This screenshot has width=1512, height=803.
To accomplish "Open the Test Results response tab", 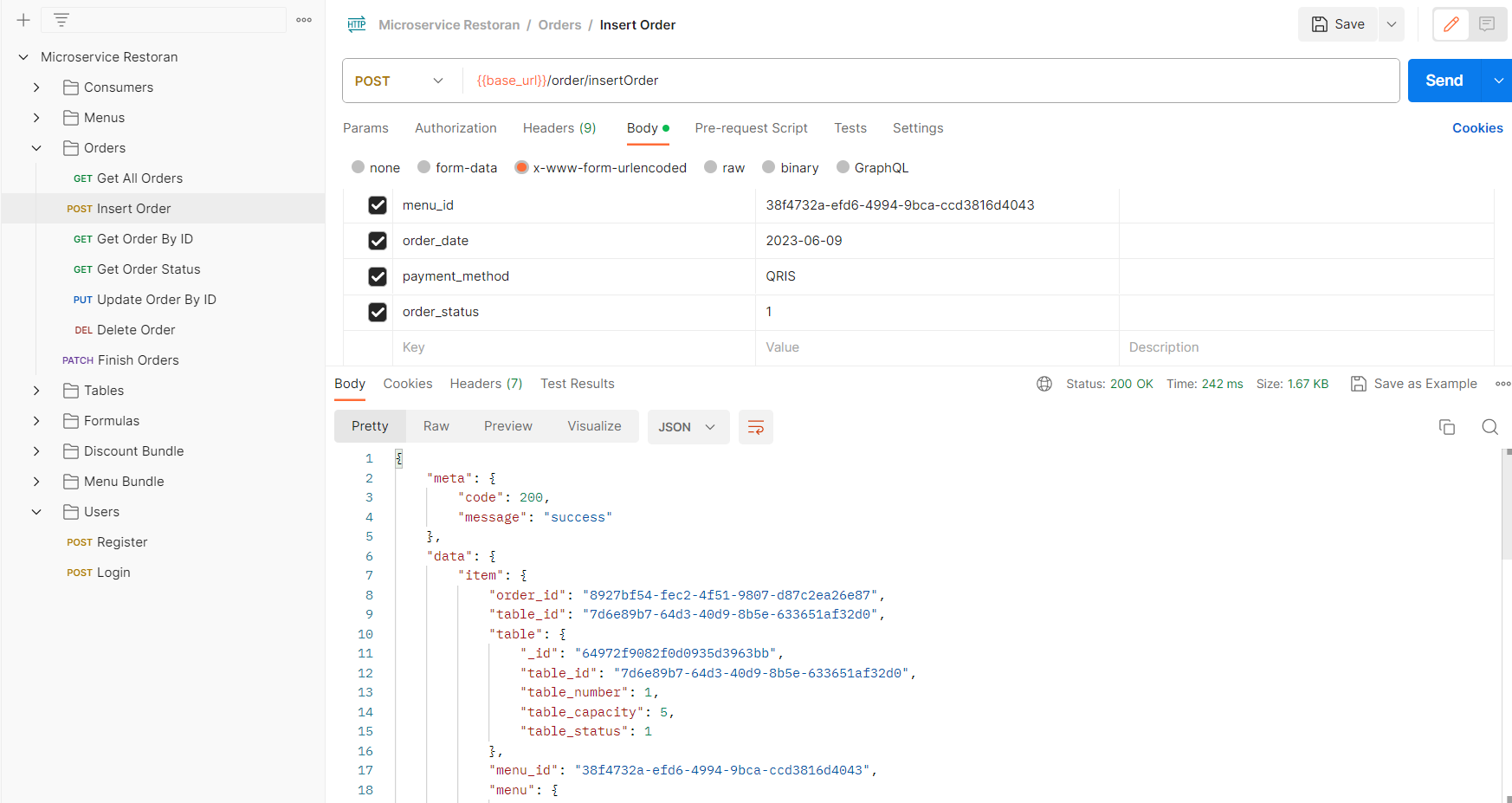I will [x=577, y=384].
